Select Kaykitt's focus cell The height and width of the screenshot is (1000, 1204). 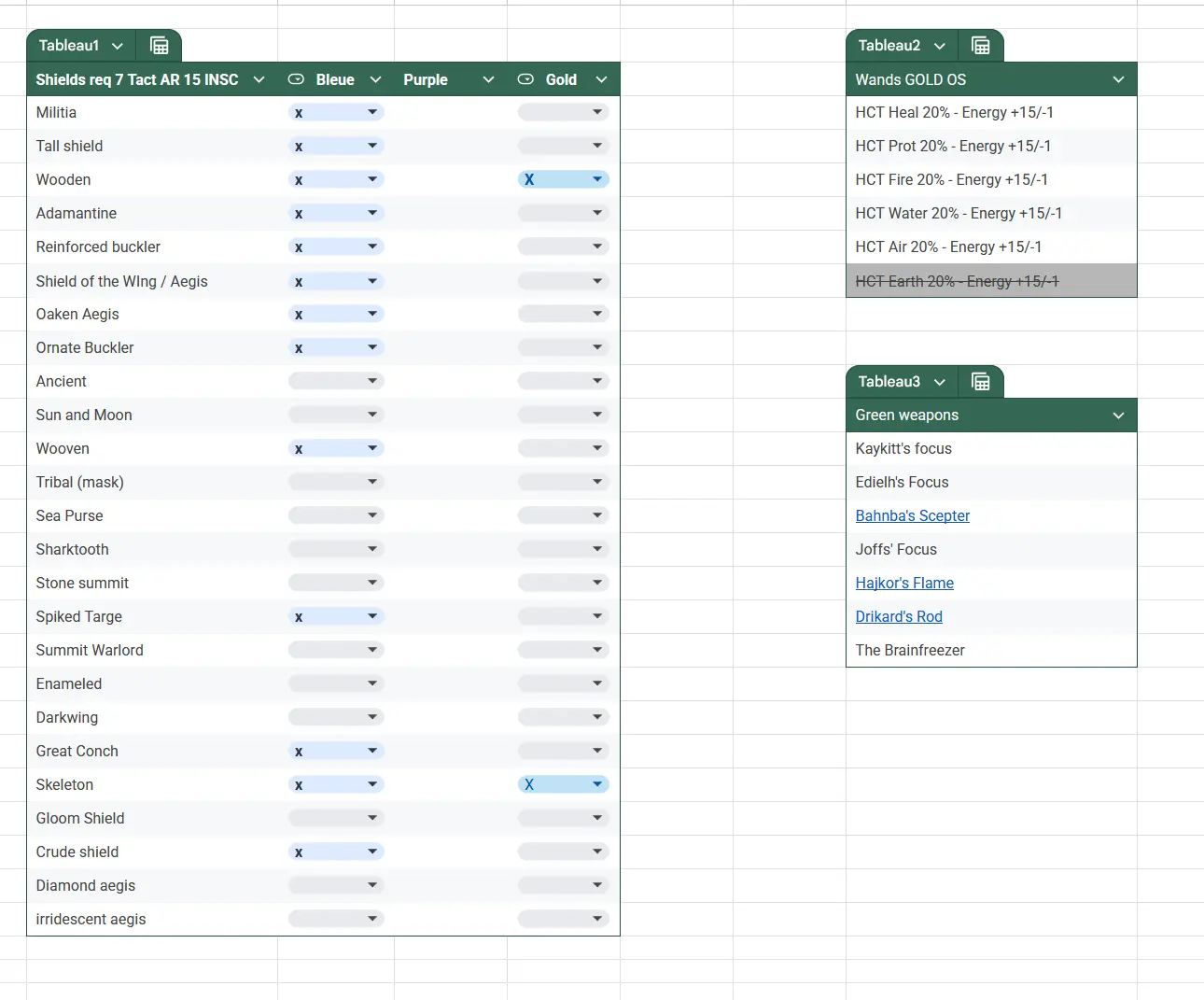pyautogui.click(x=991, y=448)
